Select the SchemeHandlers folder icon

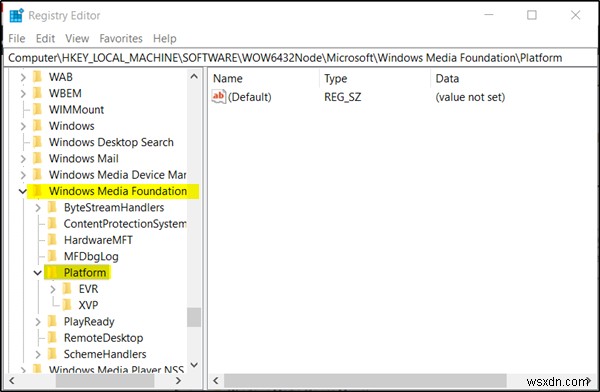click(x=52, y=354)
